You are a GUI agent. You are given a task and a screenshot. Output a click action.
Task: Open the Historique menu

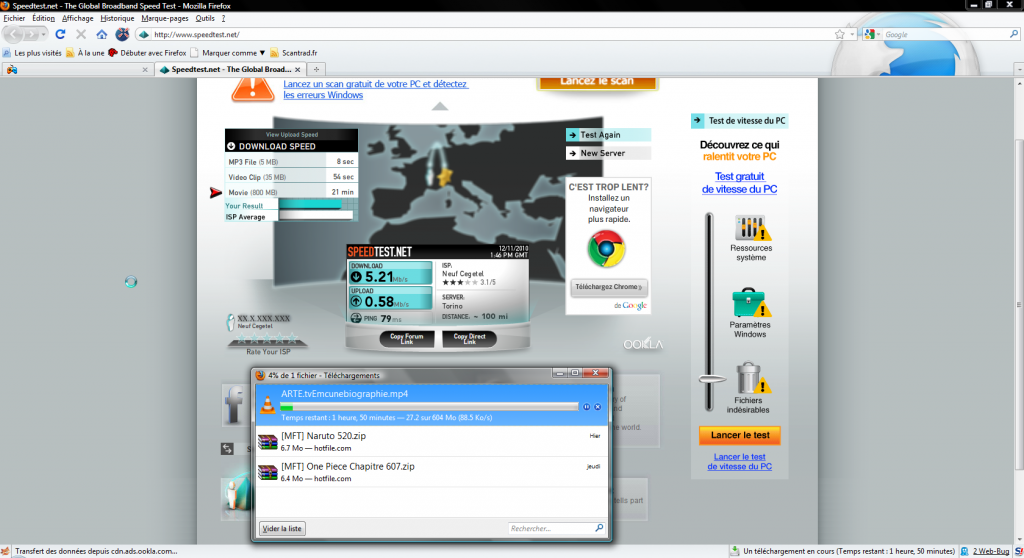118,18
